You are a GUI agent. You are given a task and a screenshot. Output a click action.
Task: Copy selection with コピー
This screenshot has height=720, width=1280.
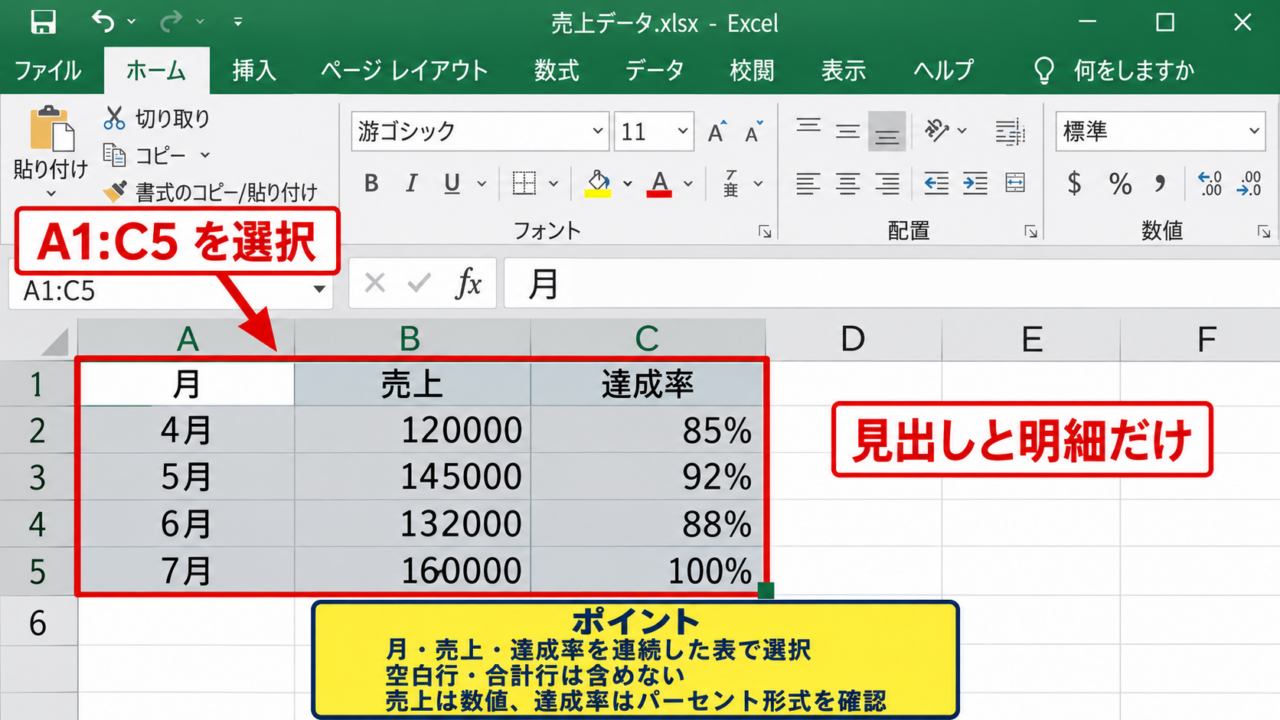(x=146, y=155)
